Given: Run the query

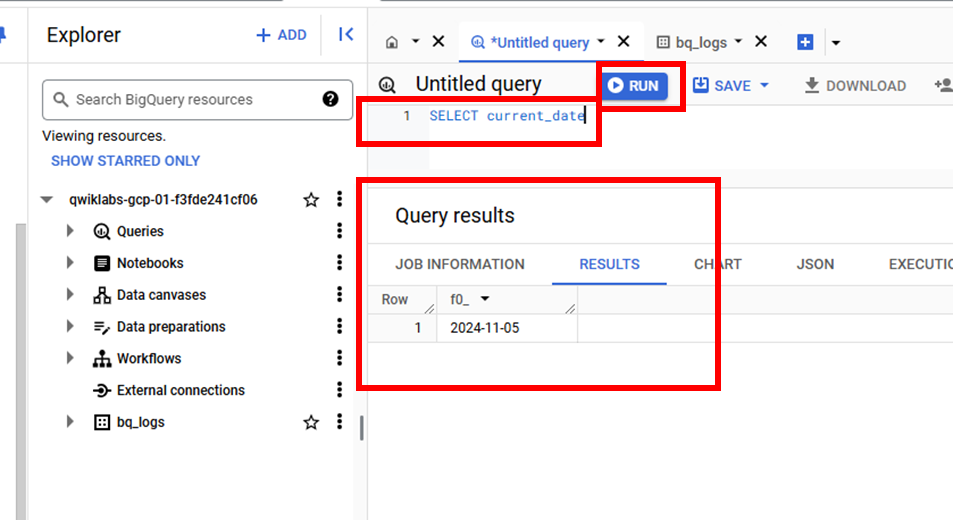Looking at the screenshot, I should pyautogui.click(x=634, y=86).
